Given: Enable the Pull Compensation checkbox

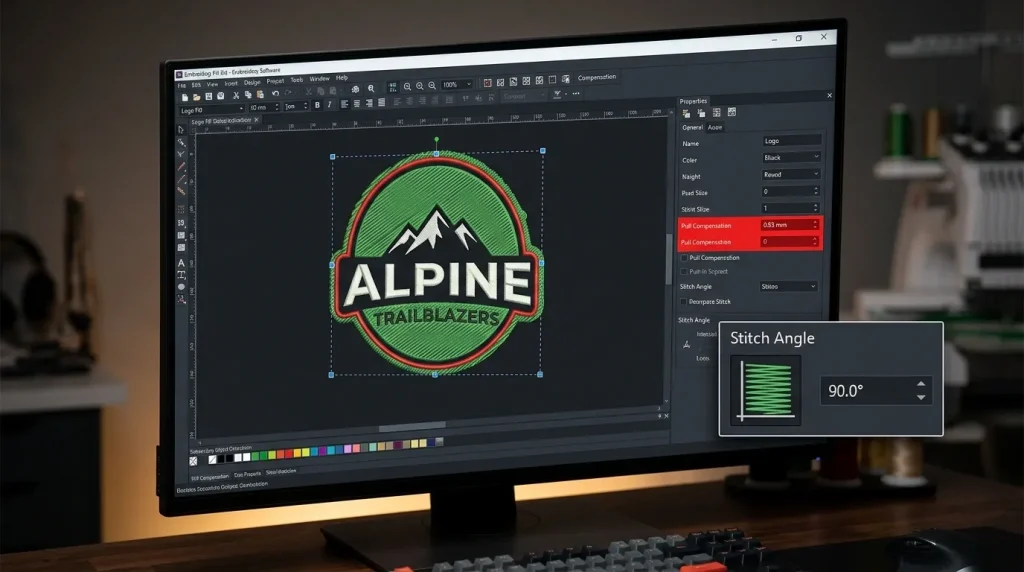Looking at the screenshot, I should 684,258.
